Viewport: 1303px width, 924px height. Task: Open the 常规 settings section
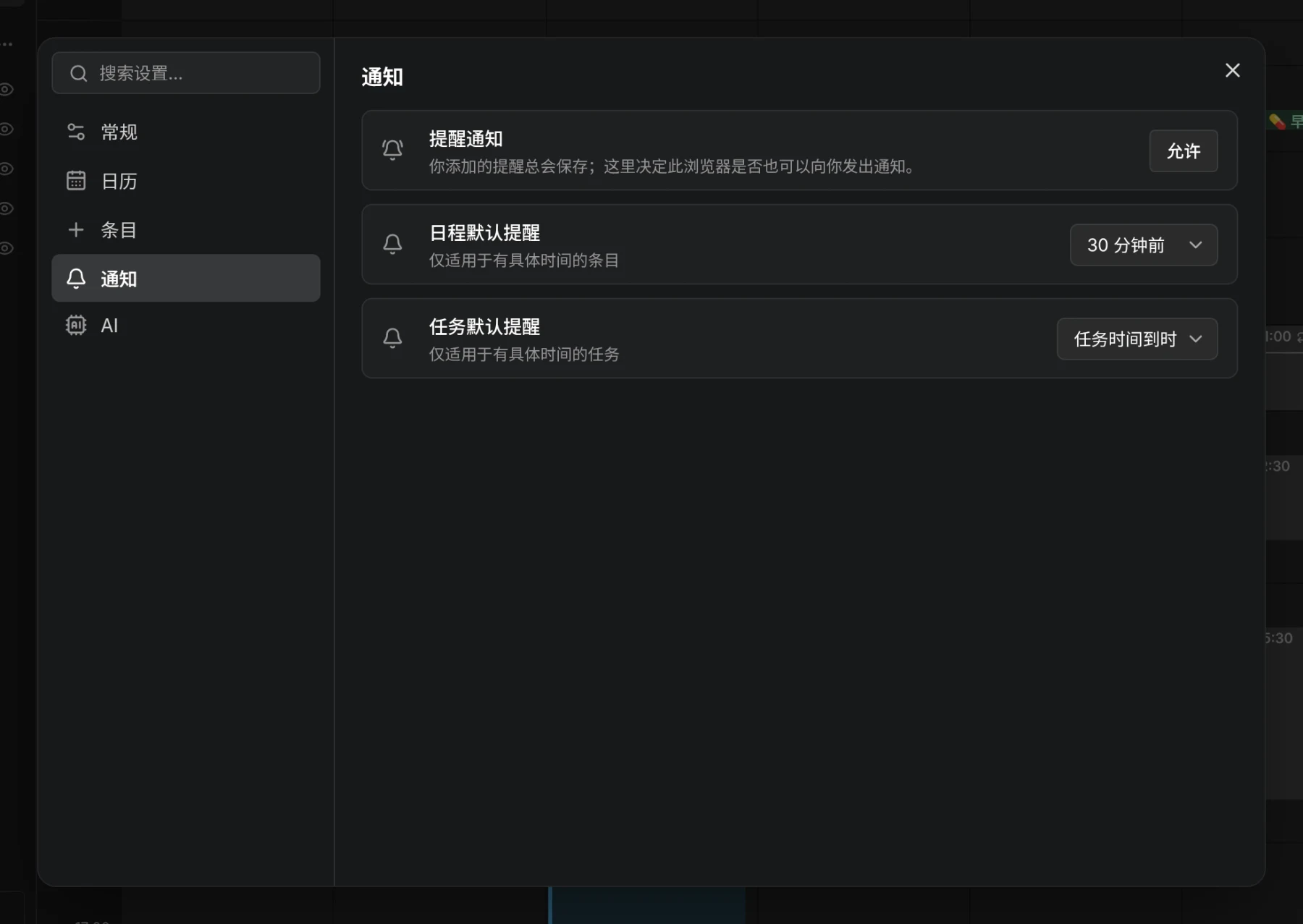tap(185, 132)
